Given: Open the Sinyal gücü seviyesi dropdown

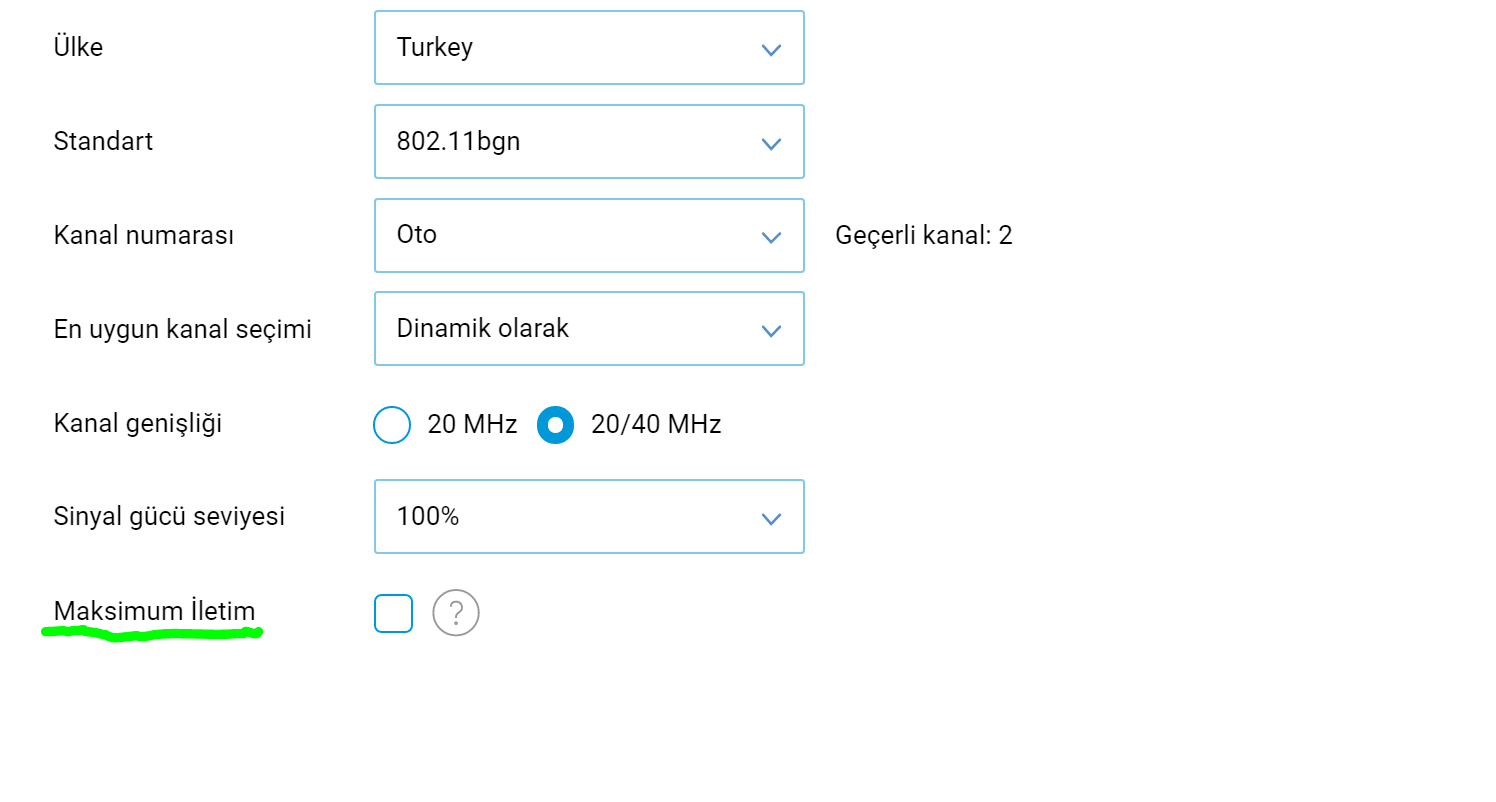Looking at the screenshot, I should [589, 516].
